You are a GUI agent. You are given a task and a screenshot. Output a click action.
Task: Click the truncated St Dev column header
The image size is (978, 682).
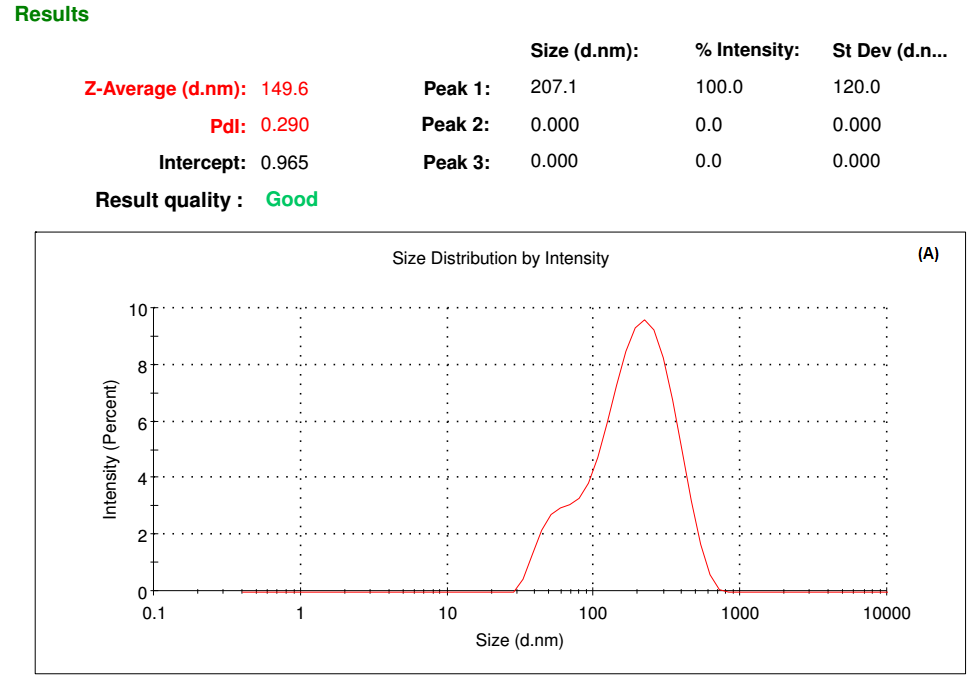pos(889,51)
